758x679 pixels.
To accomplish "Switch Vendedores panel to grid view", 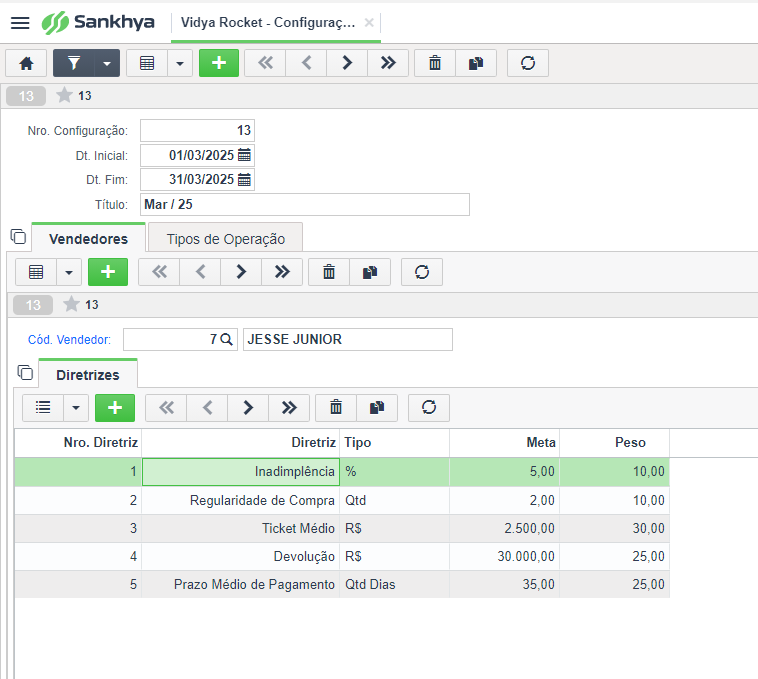I will (36, 272).
